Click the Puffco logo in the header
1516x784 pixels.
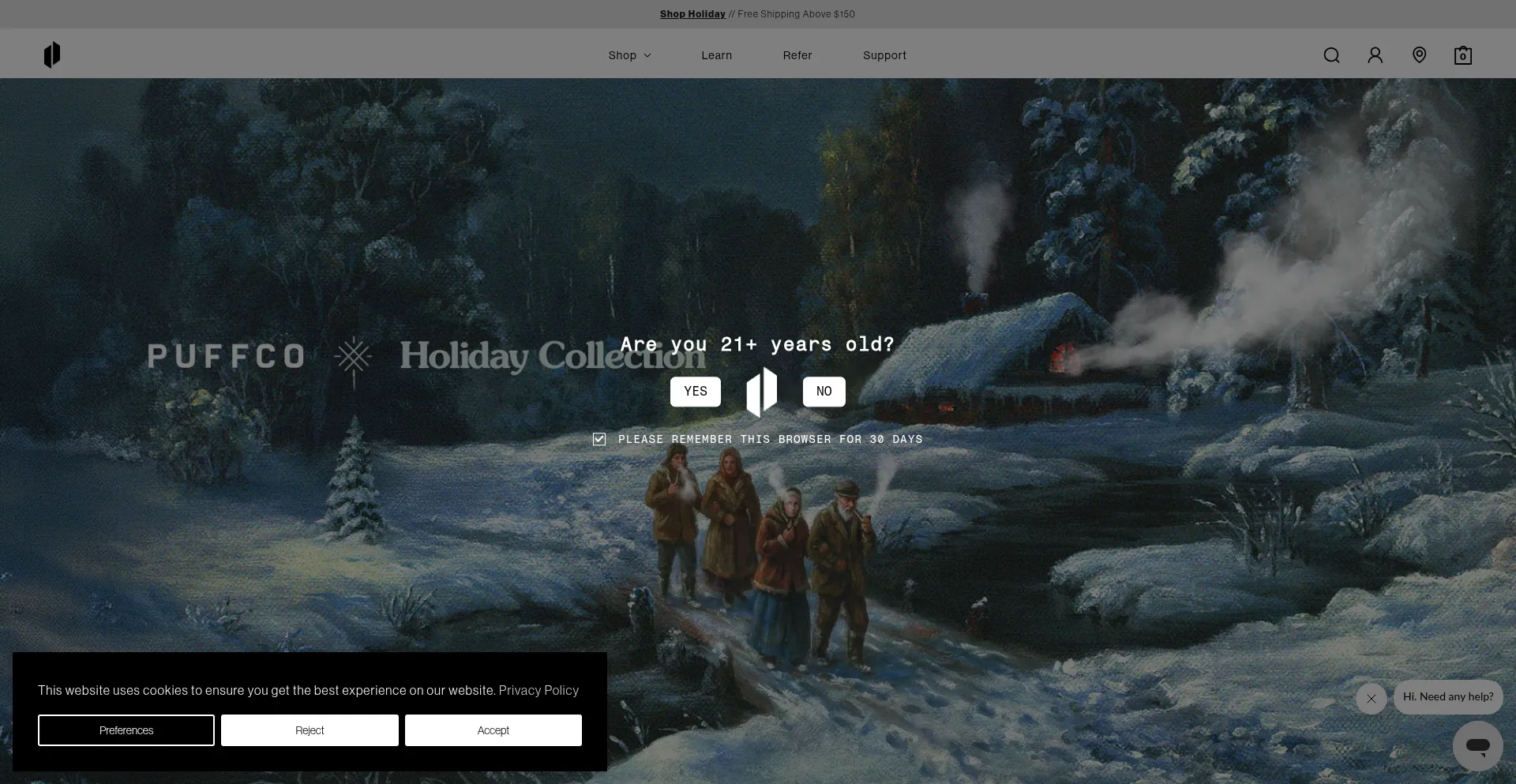(x=52, y=55)
